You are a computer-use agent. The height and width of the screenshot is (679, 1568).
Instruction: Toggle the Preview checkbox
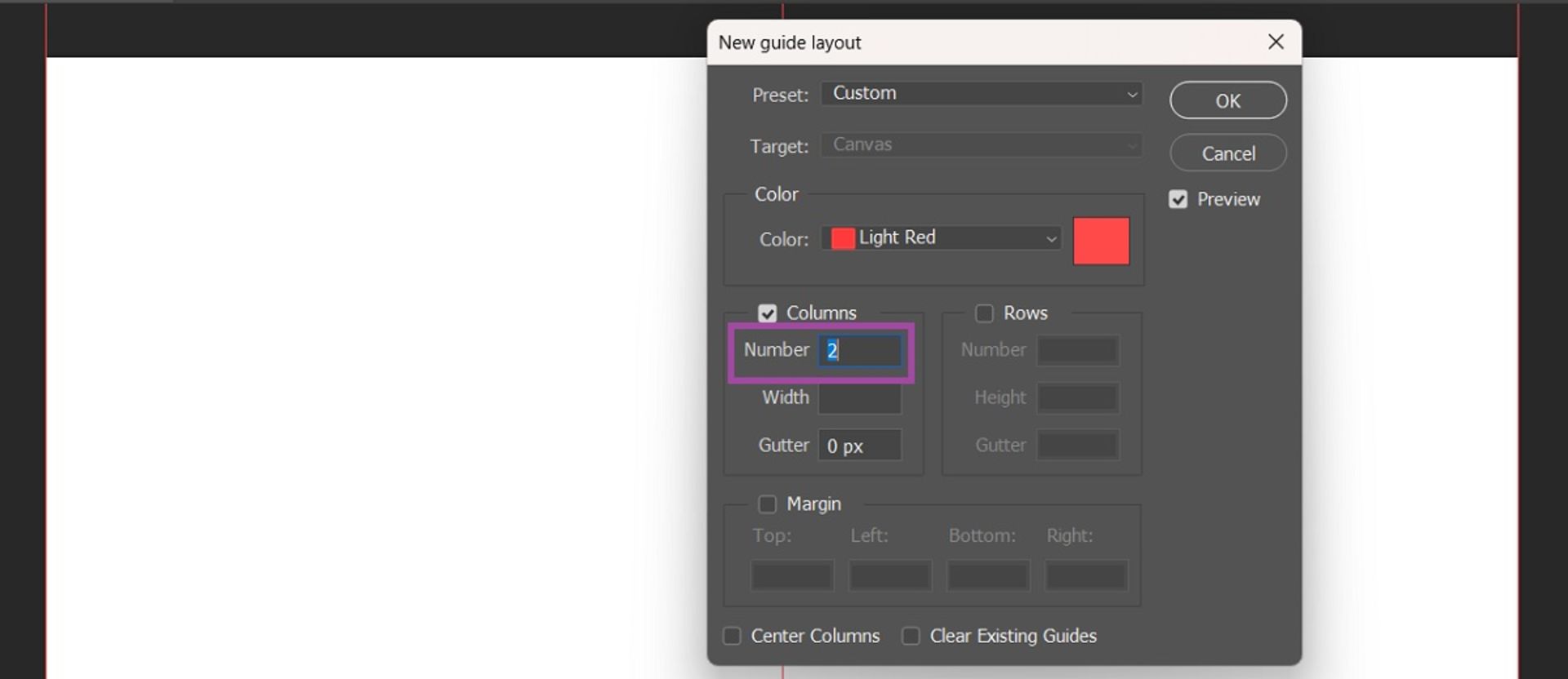pos(1178,199)
